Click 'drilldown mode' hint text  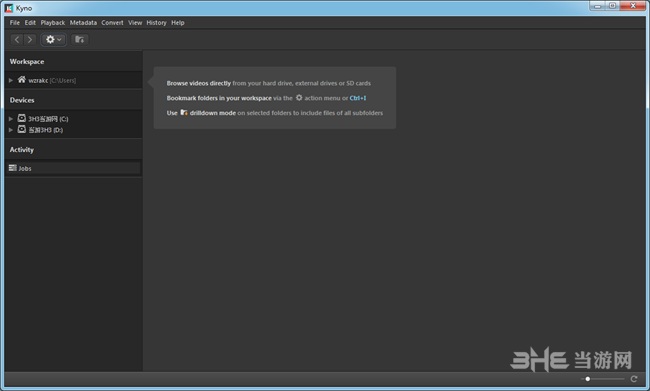213,113
